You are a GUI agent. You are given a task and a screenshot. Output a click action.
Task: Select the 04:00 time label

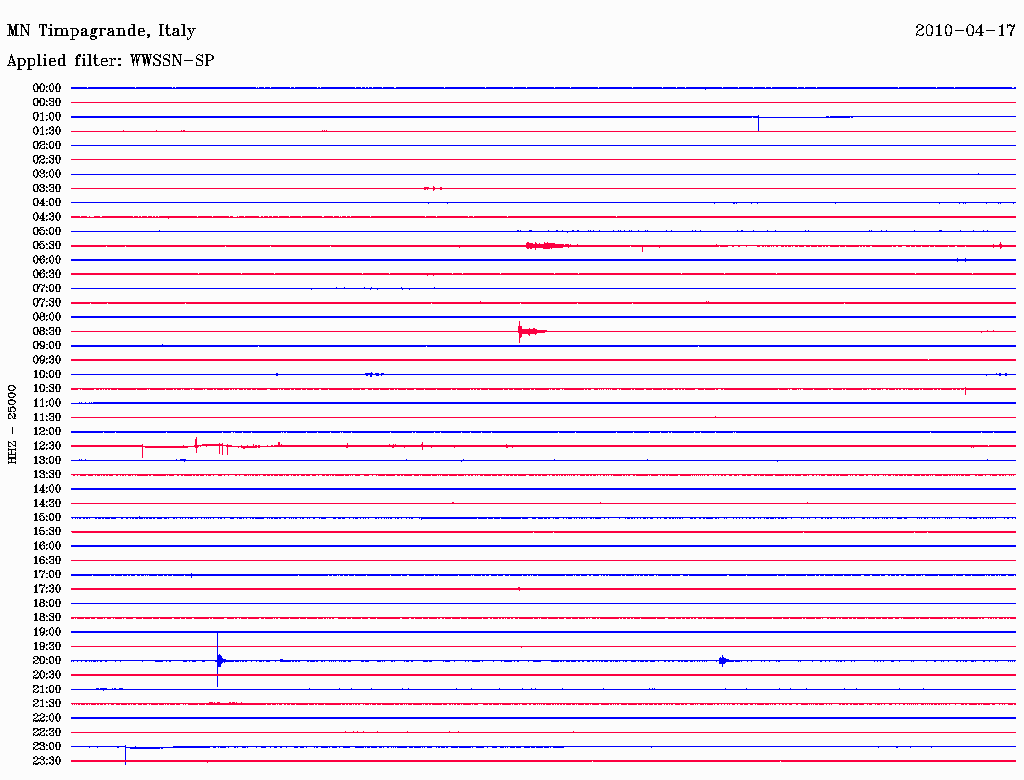(47, 203)
